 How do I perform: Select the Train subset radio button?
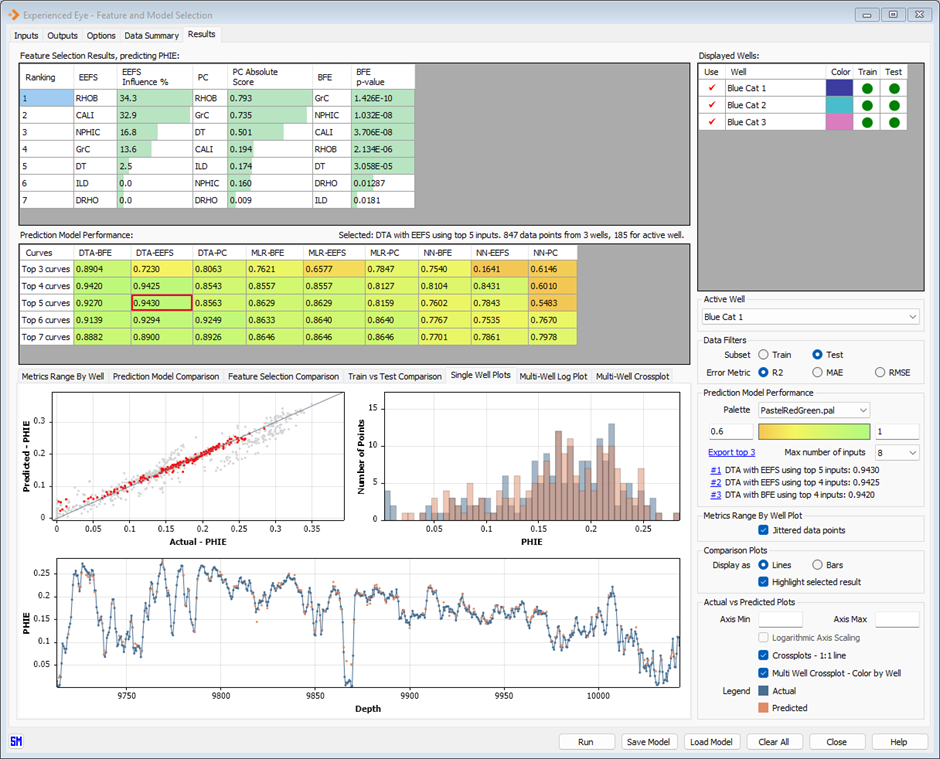click(764, 354)
